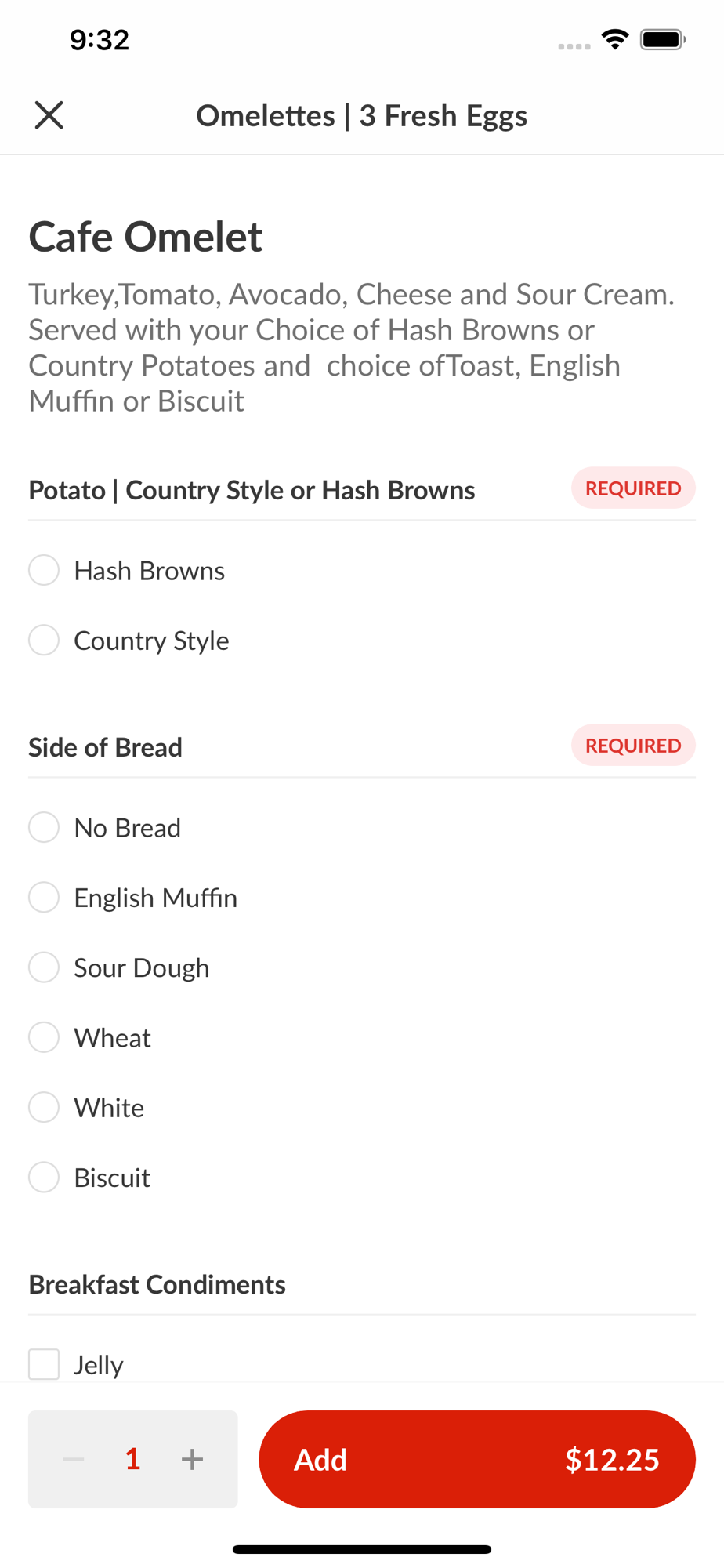Decrease quantity with minus icon
Image resolution: width=724 pixels, height=1568 pixels.
pyautogui.click(x=74, y=1459)
